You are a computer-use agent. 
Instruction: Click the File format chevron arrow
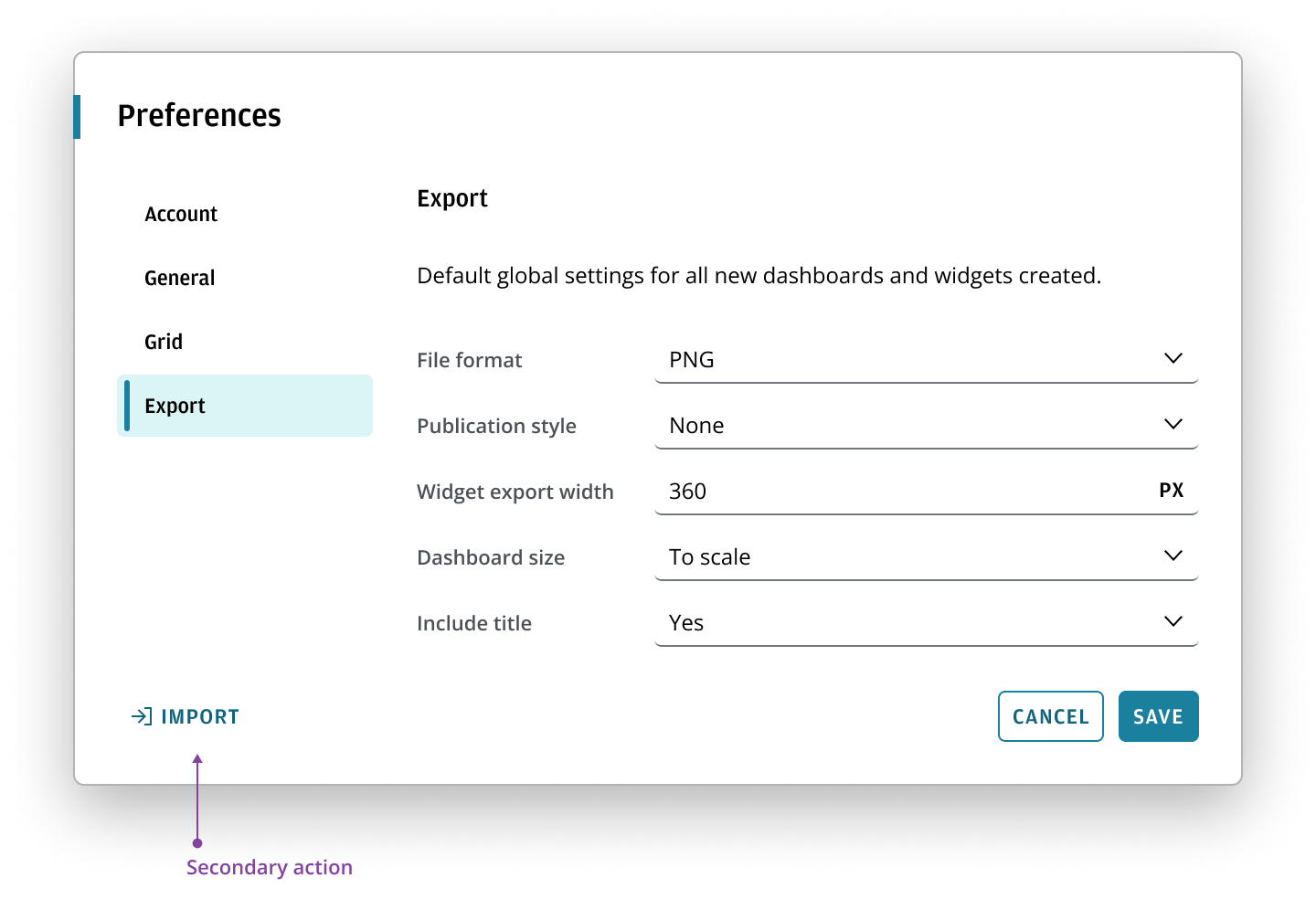[x=1173, y=358]
